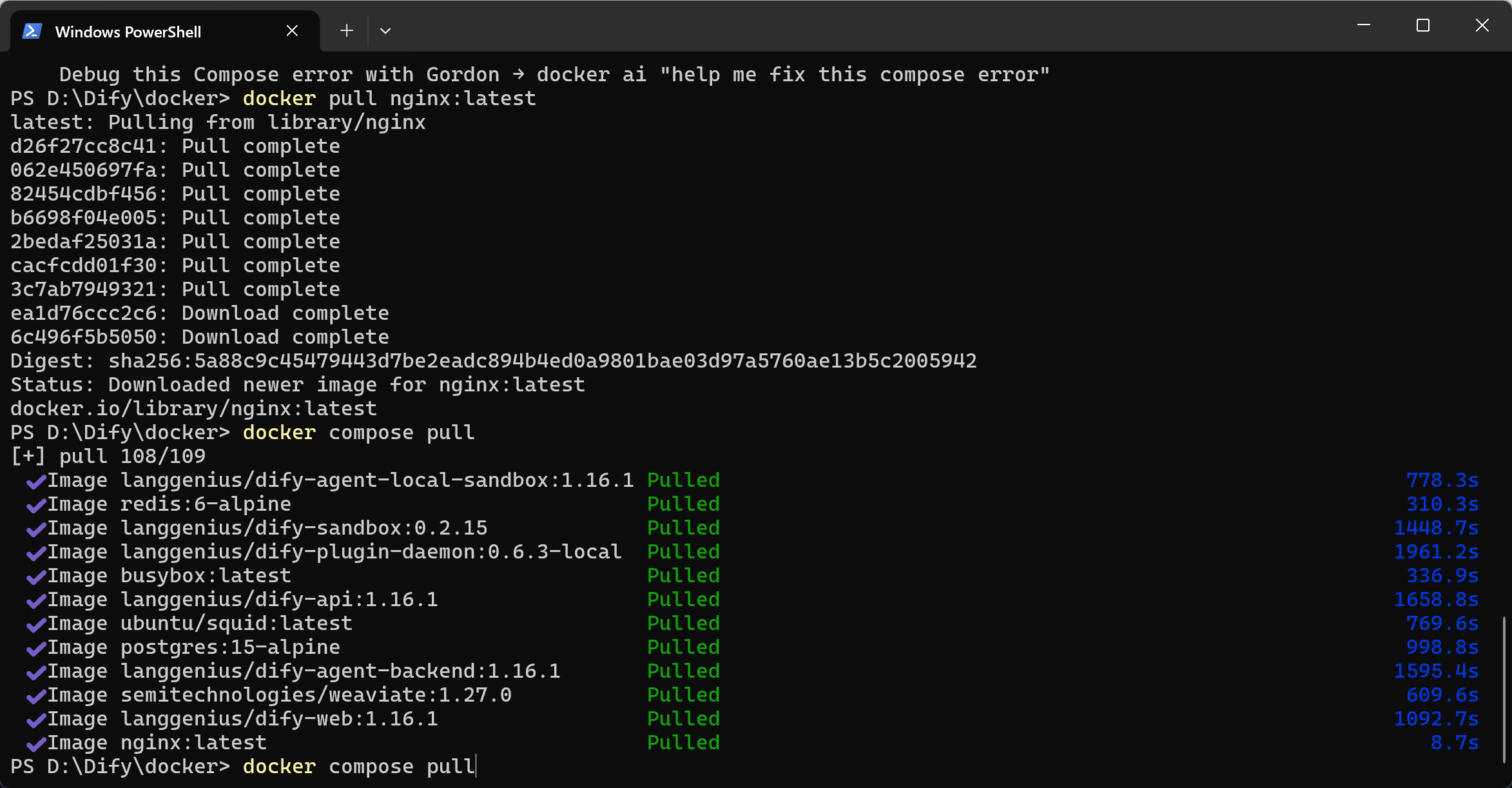Expand the new tab profile dropdown

385,30
